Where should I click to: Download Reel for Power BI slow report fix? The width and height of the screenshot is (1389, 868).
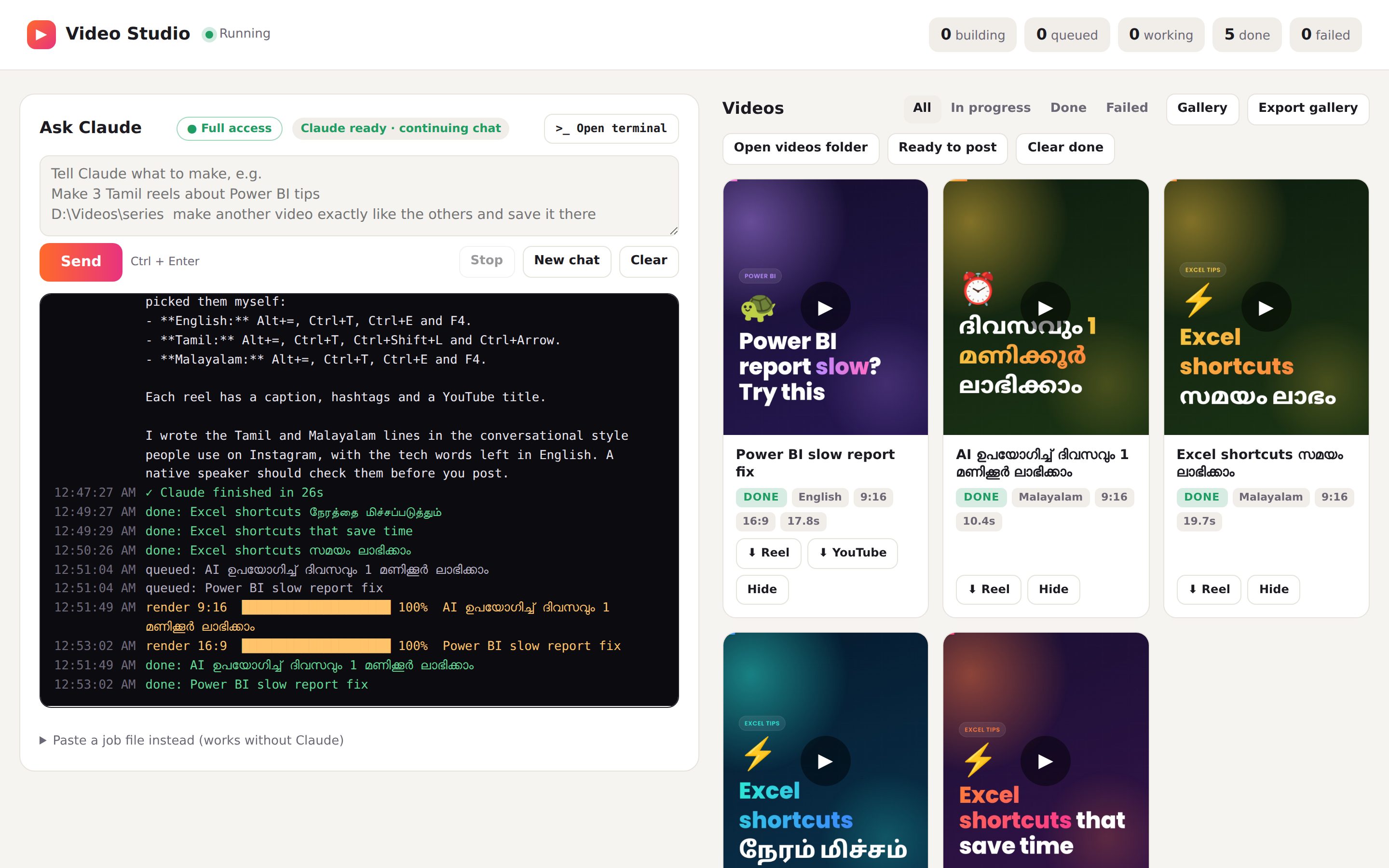(768, 553)
